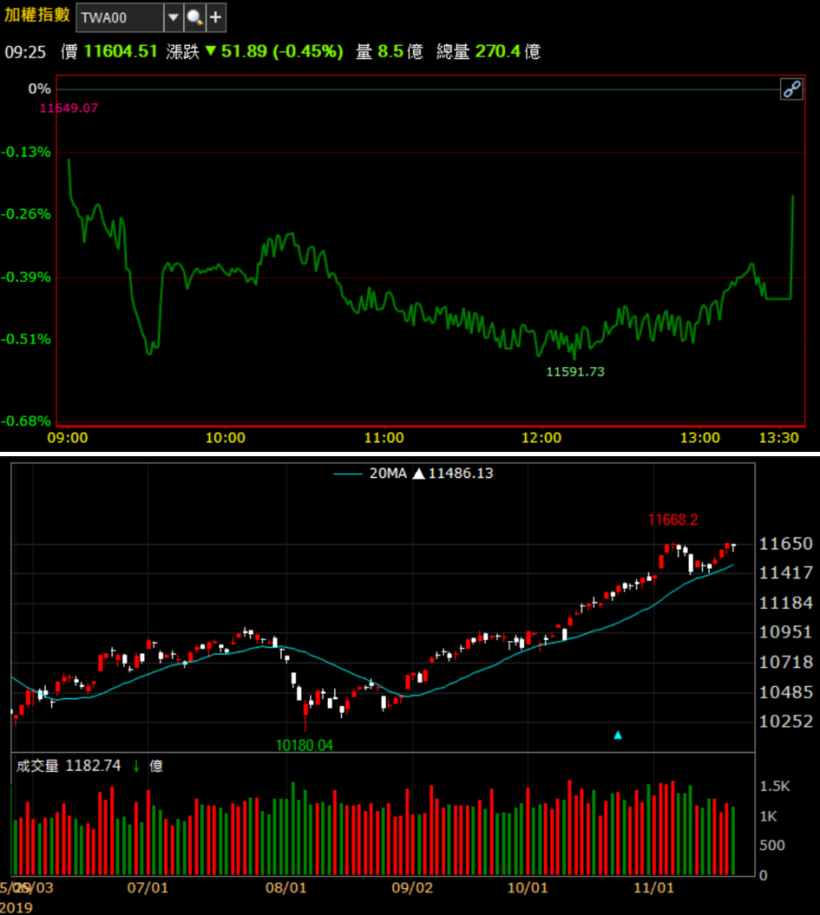Screen dimensions: 820x915
Task: Click the 10252 price axis label
Action: tap(786, 721)
